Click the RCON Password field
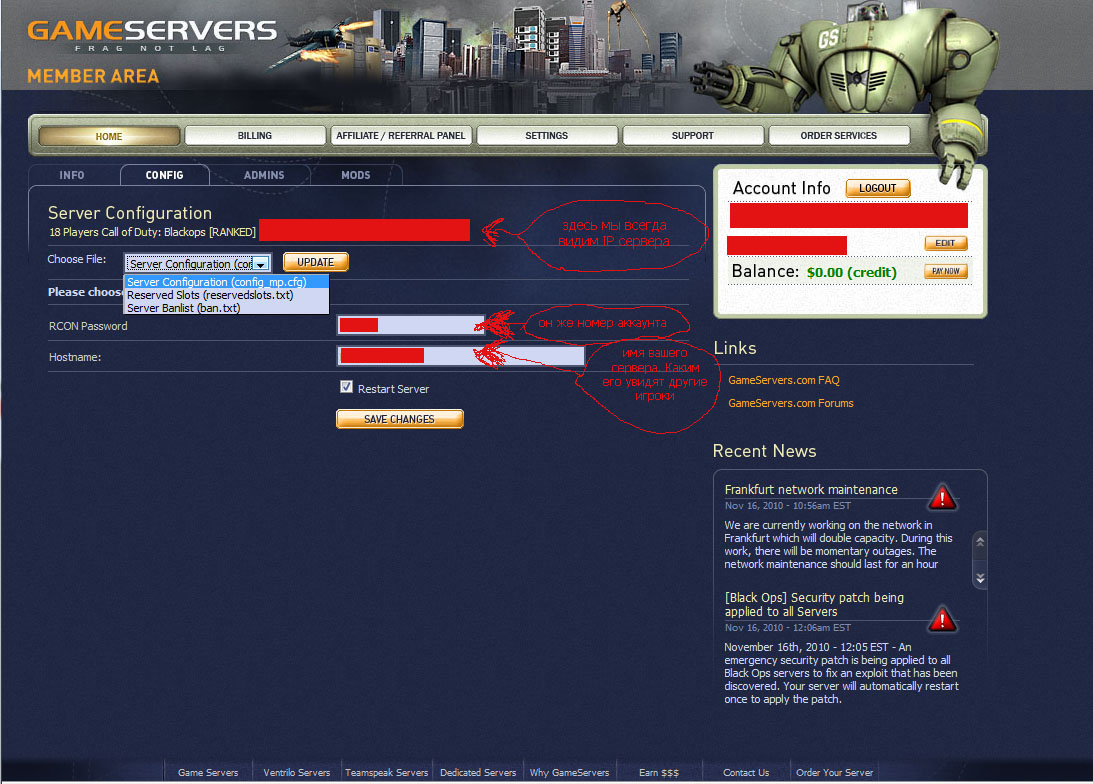The image size is (1093, 784). click(411, 325)
